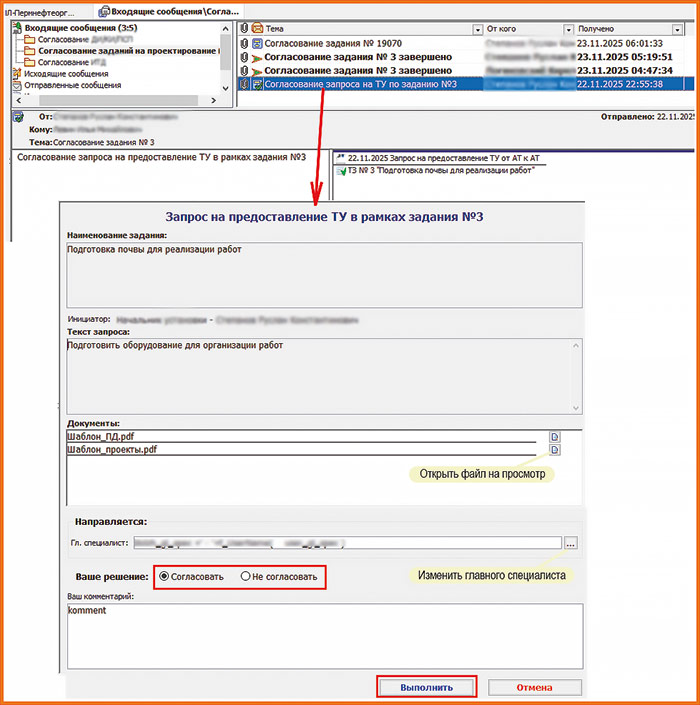The height and width of the screenshot is (705, 700).
Task: Click ellipsis button to change Гл. специалист
Action: [571, 544]
